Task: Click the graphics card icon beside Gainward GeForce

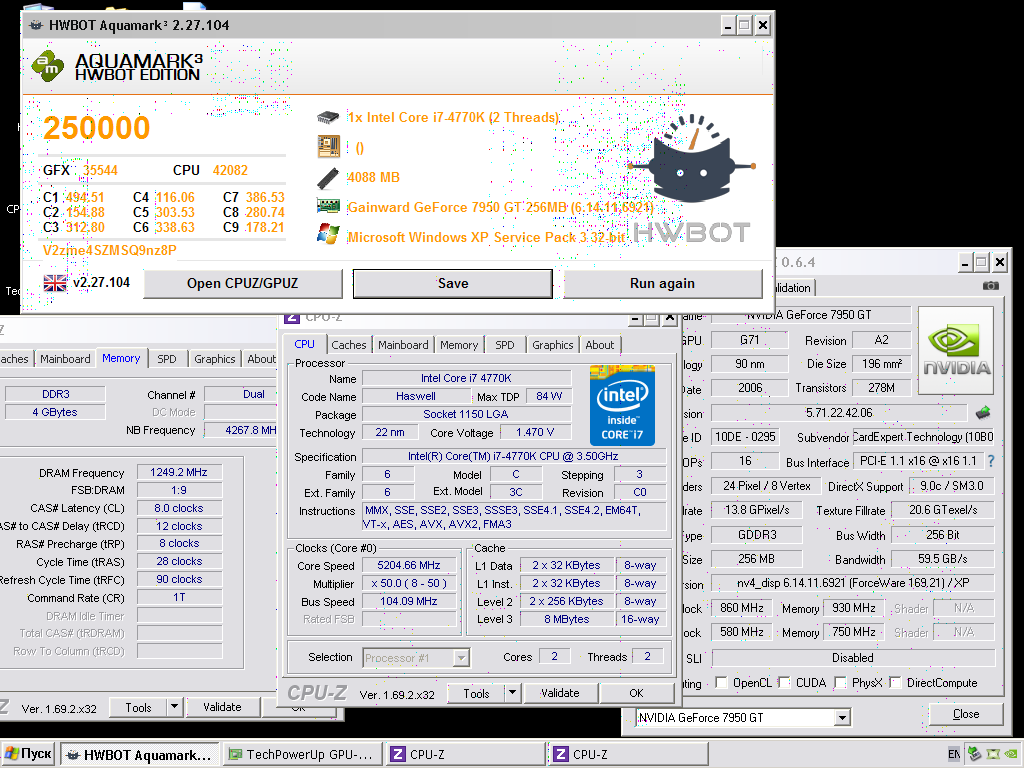Action: (x=328, y=206)
